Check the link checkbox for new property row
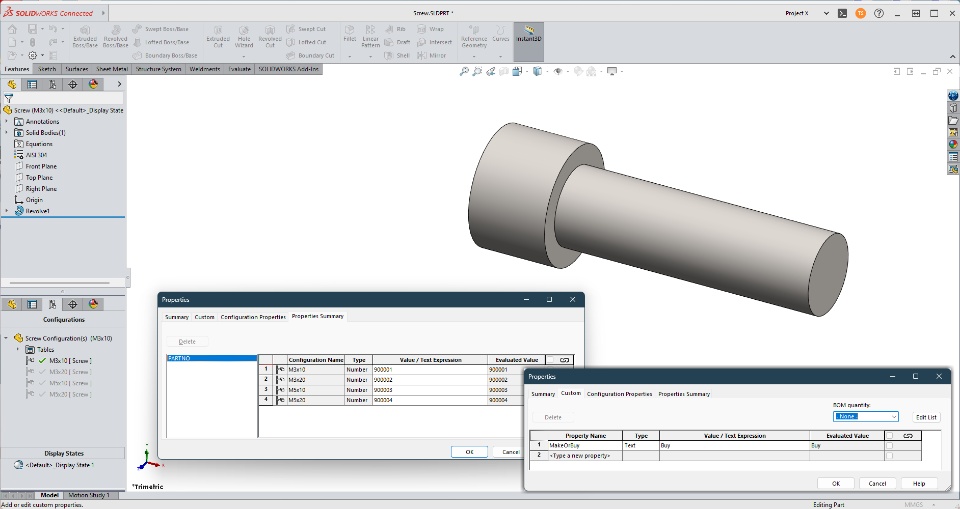This screenshot has width=960, height=509. (890, 455)
